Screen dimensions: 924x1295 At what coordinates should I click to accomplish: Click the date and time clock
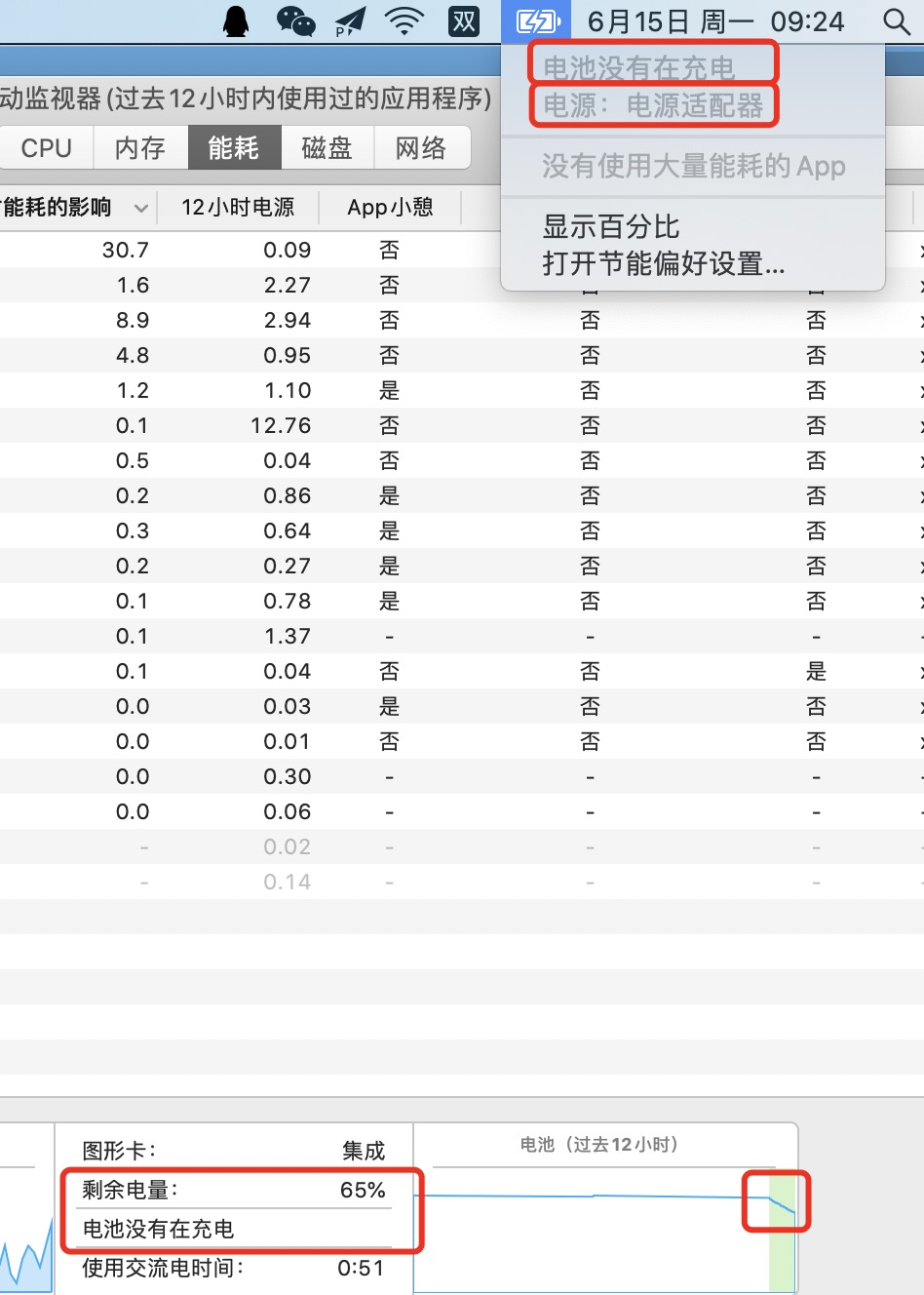[715, 21]
